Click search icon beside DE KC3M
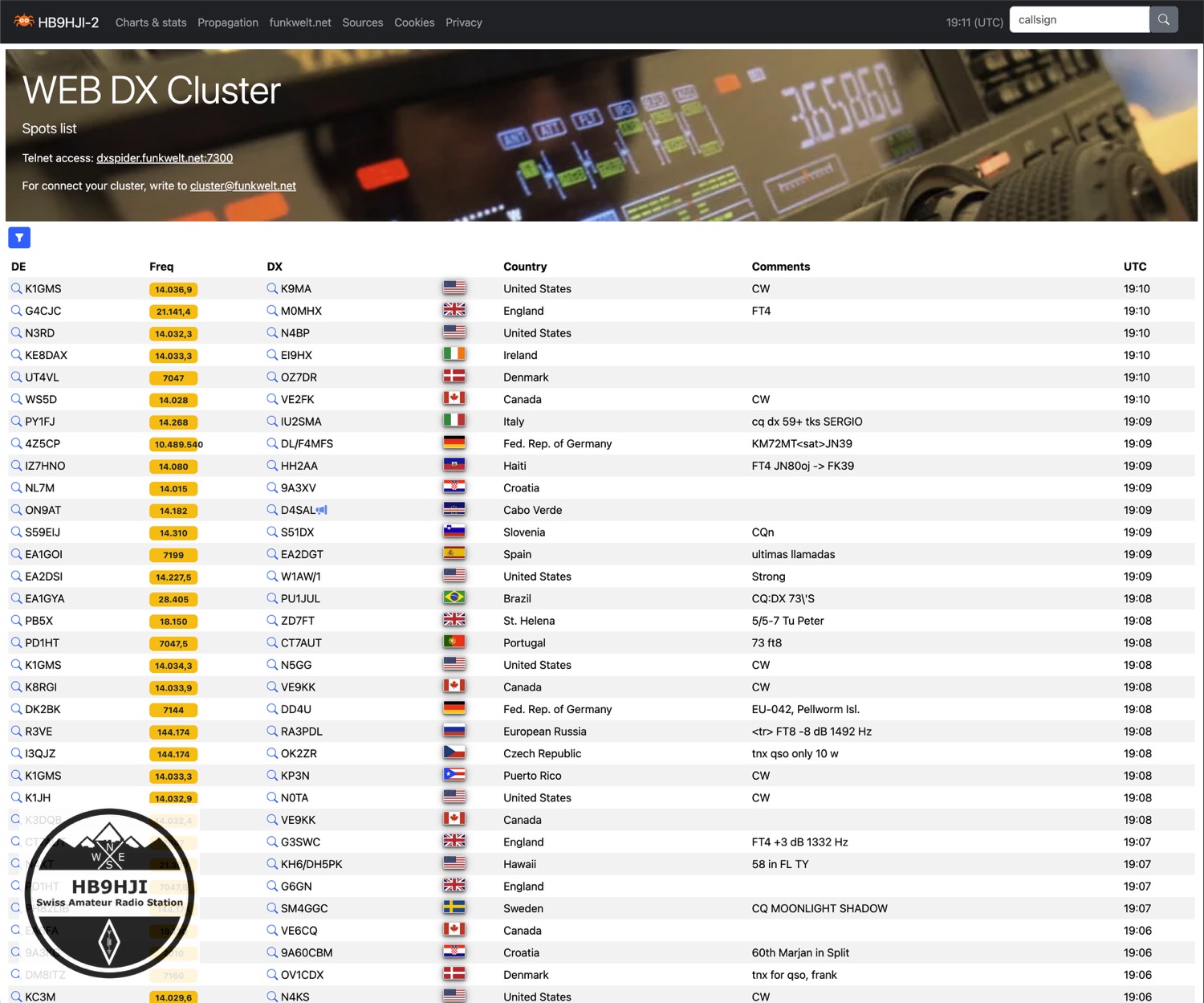Viewport: 1204px width, 1003px height. (16, 997)
